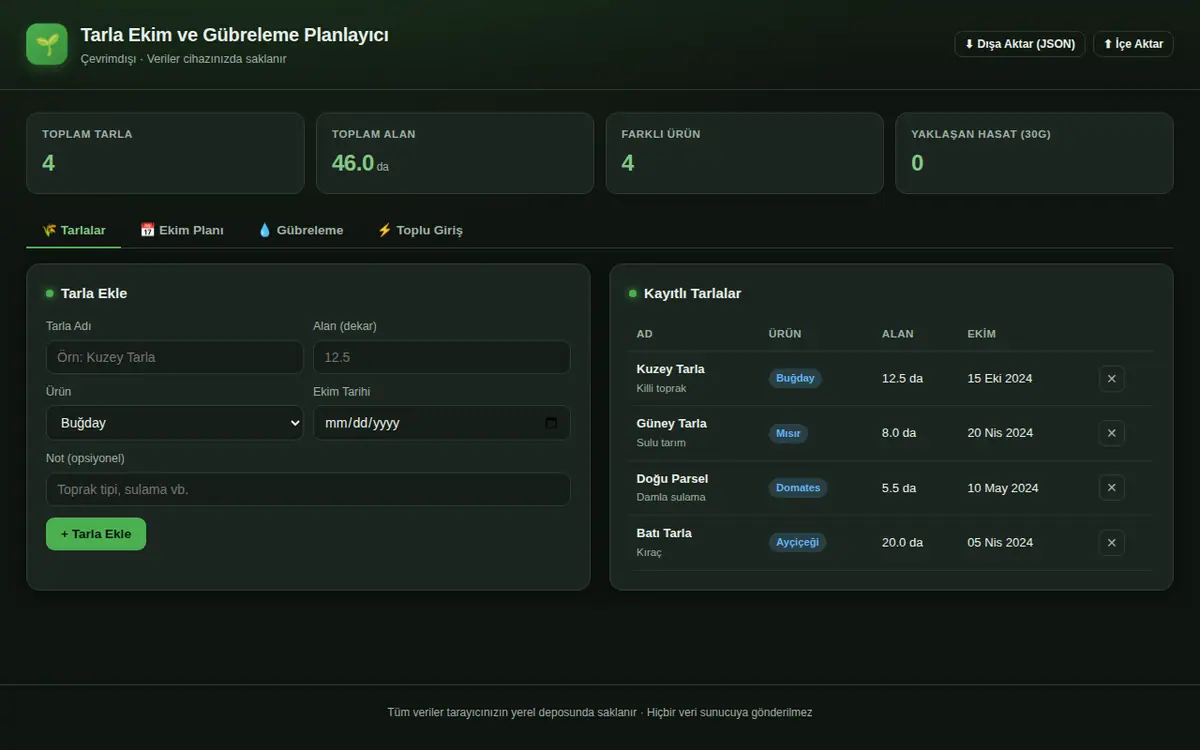Click the 20 Nis 2024 planting date

pos(1001,433)
